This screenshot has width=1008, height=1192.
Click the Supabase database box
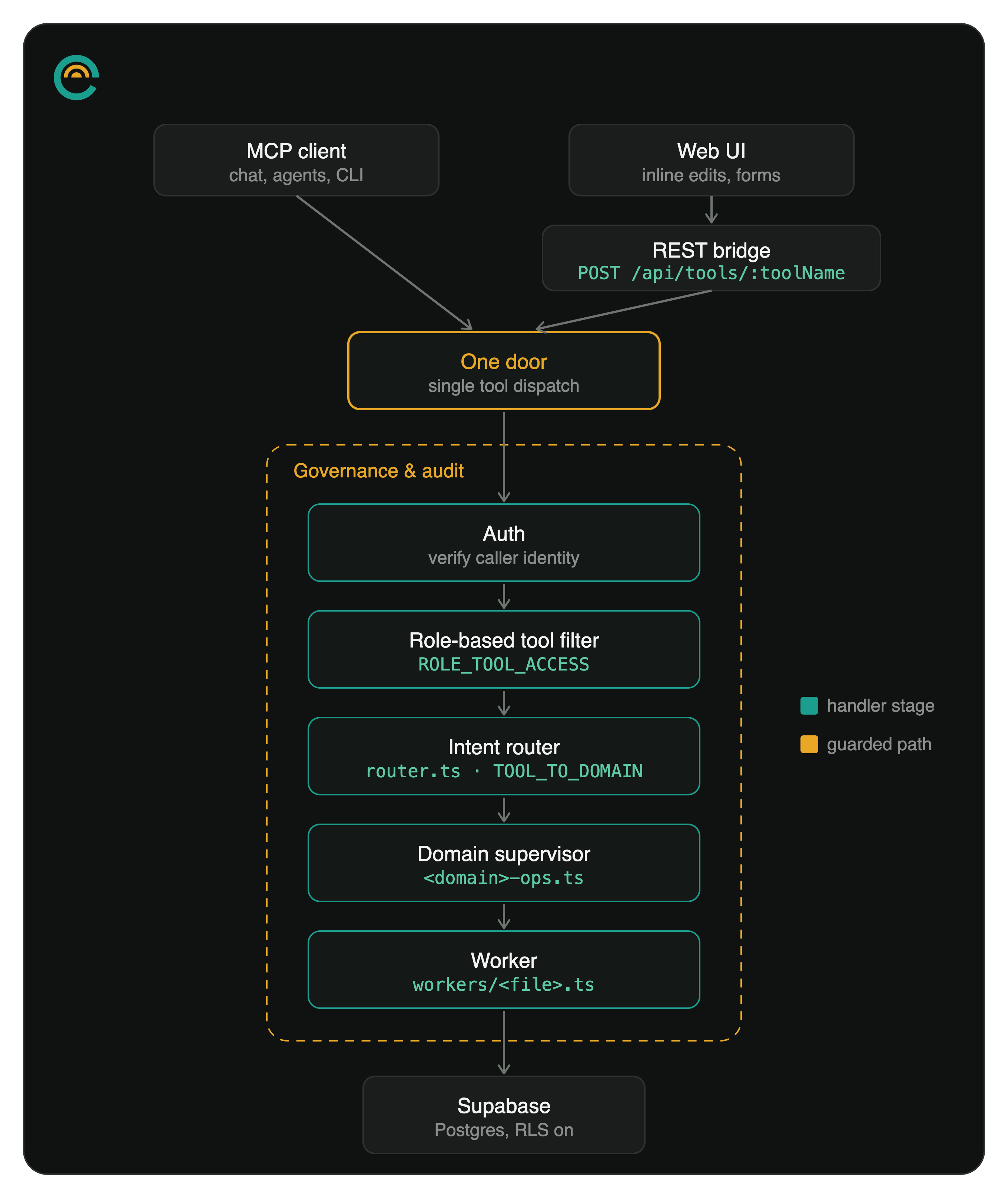(x=503, y=1115)
